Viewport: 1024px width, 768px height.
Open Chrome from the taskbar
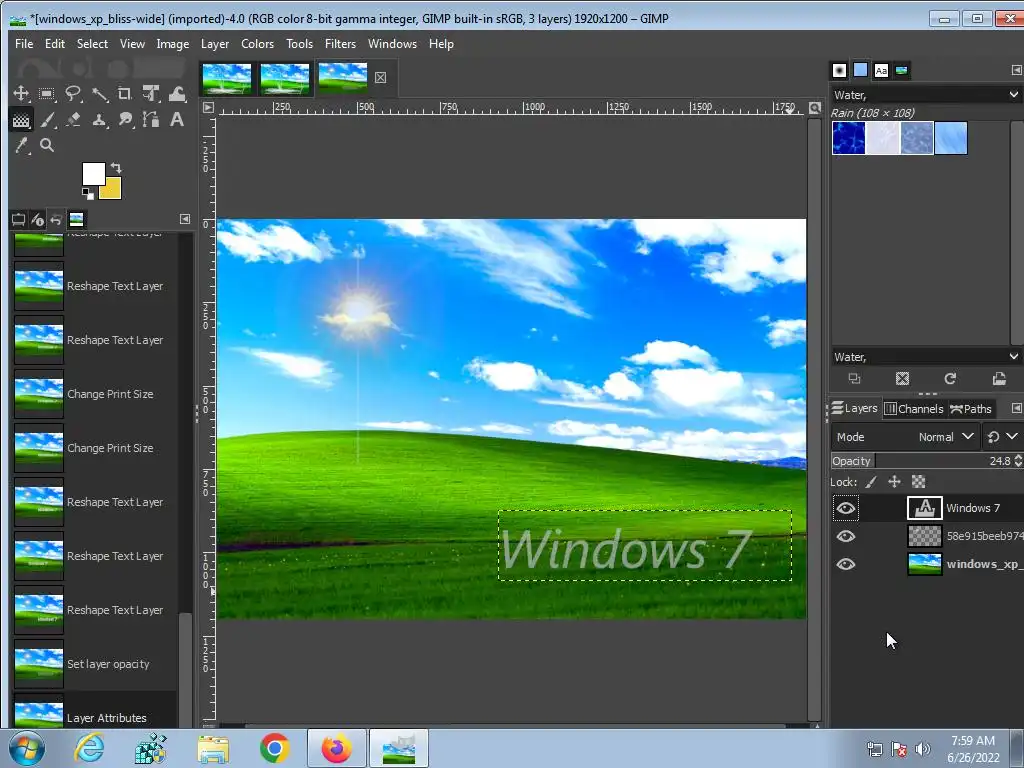275,748
